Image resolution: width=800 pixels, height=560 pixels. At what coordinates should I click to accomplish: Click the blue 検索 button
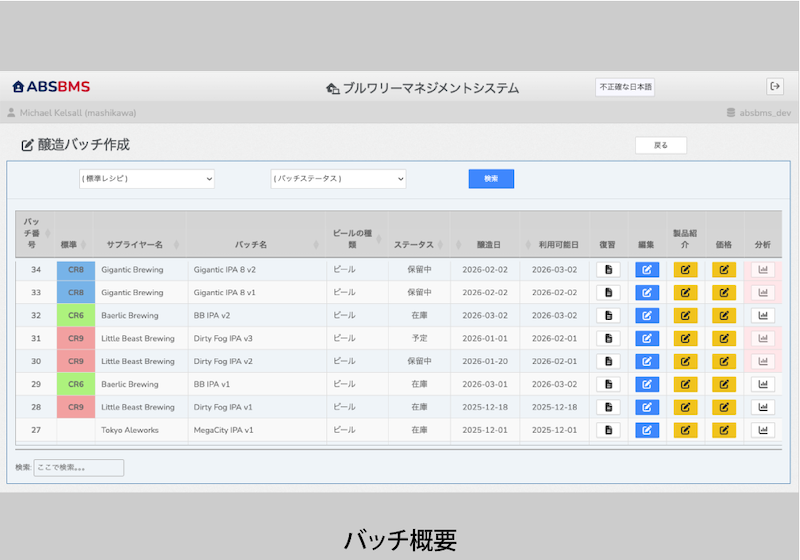click(x=491, y=179)
